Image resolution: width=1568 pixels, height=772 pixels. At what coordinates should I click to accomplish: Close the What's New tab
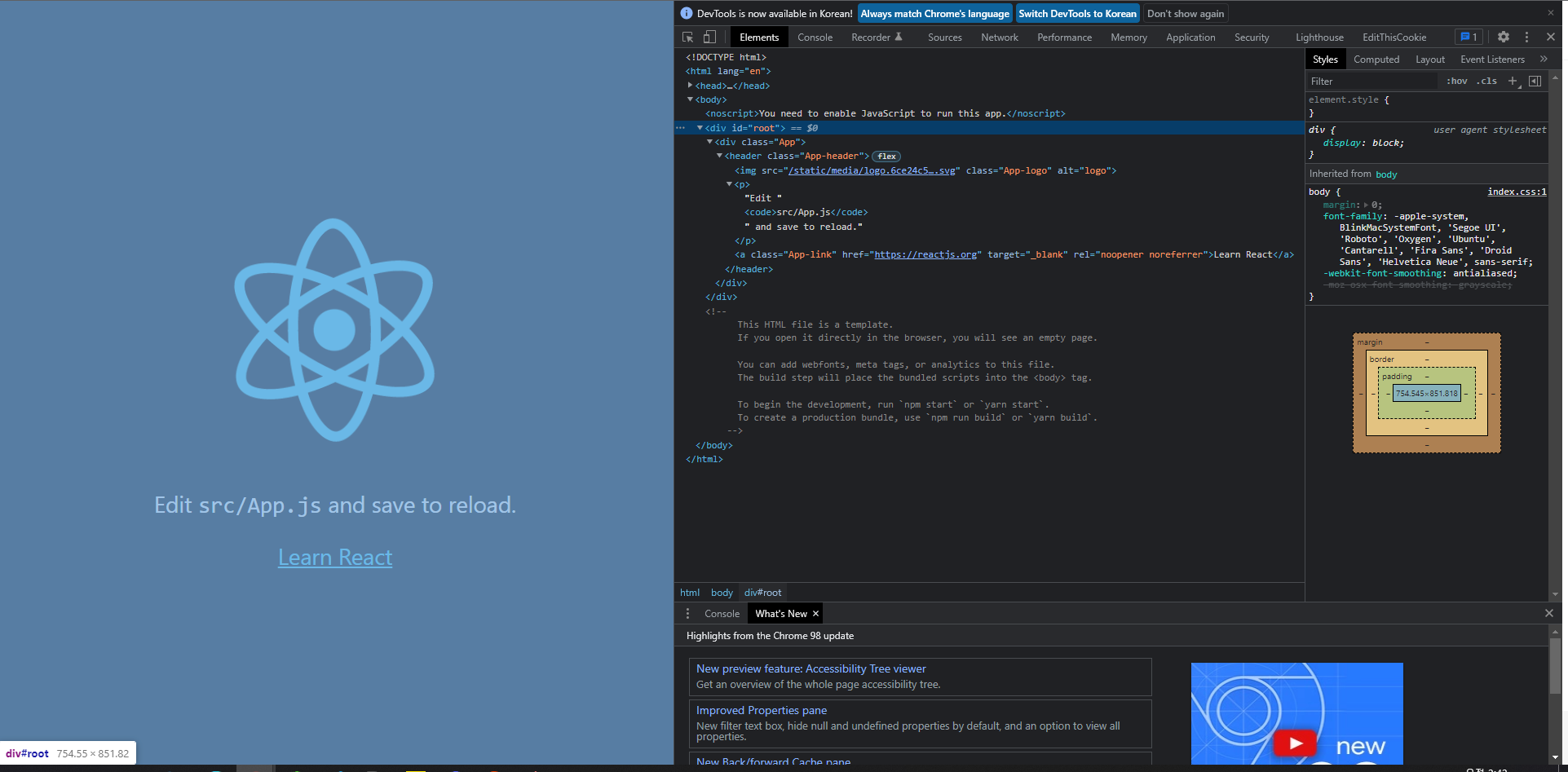[815, 614]
